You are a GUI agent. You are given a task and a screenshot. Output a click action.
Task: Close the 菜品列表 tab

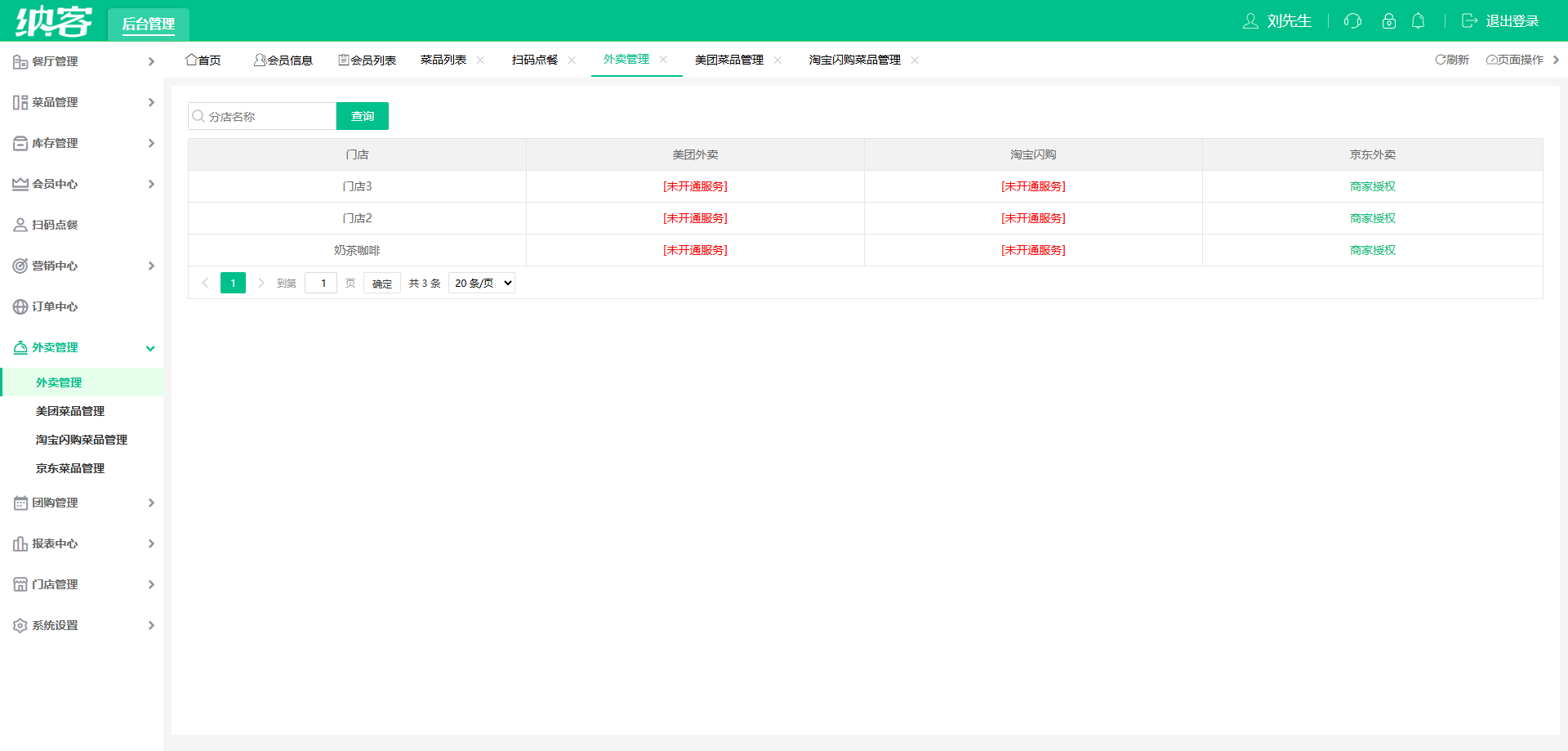point(480,60)
